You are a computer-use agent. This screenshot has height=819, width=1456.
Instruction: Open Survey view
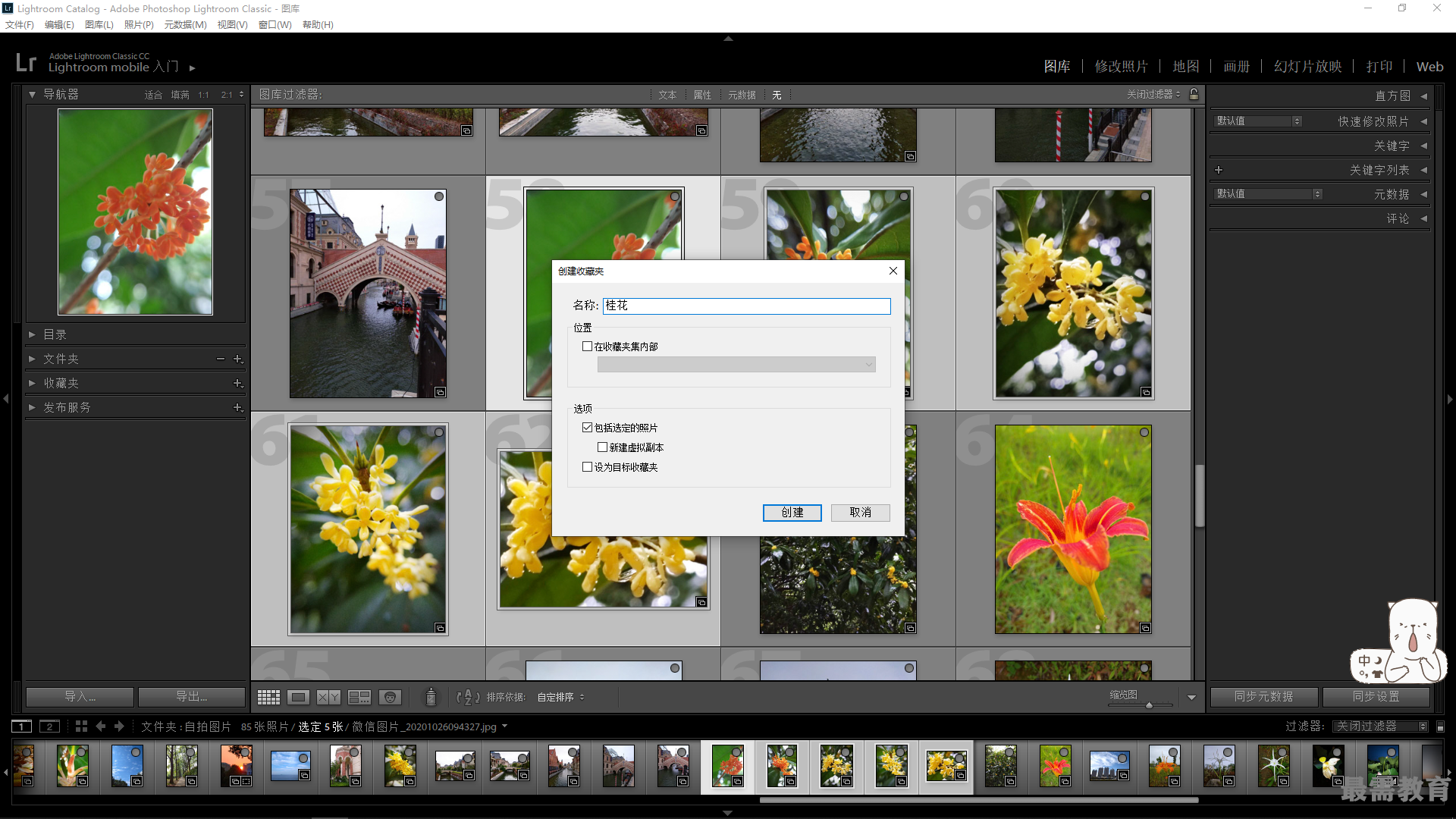pos(359,697)
